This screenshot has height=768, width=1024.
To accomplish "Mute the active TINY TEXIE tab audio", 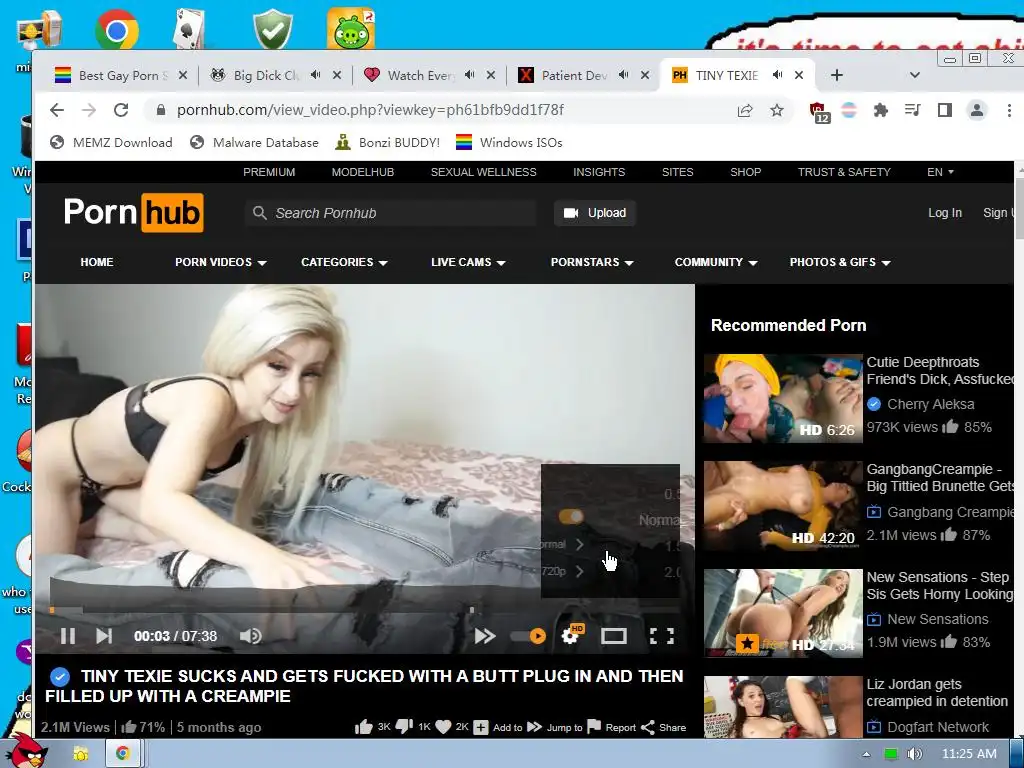I will pyautogui.click(x=777, y=75).
